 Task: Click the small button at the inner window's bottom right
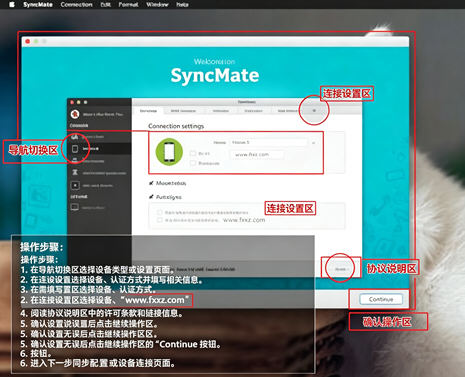click(x=340, y=269)
